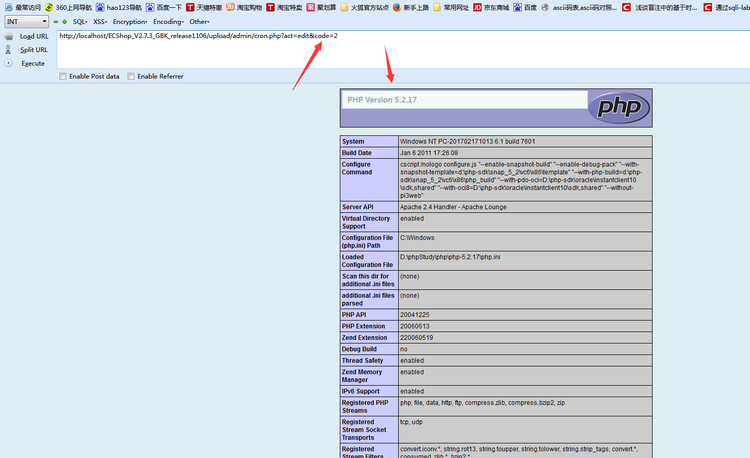Enable Referrer checkbox
The image size is (750, 458).
click(x=131, y=76)
